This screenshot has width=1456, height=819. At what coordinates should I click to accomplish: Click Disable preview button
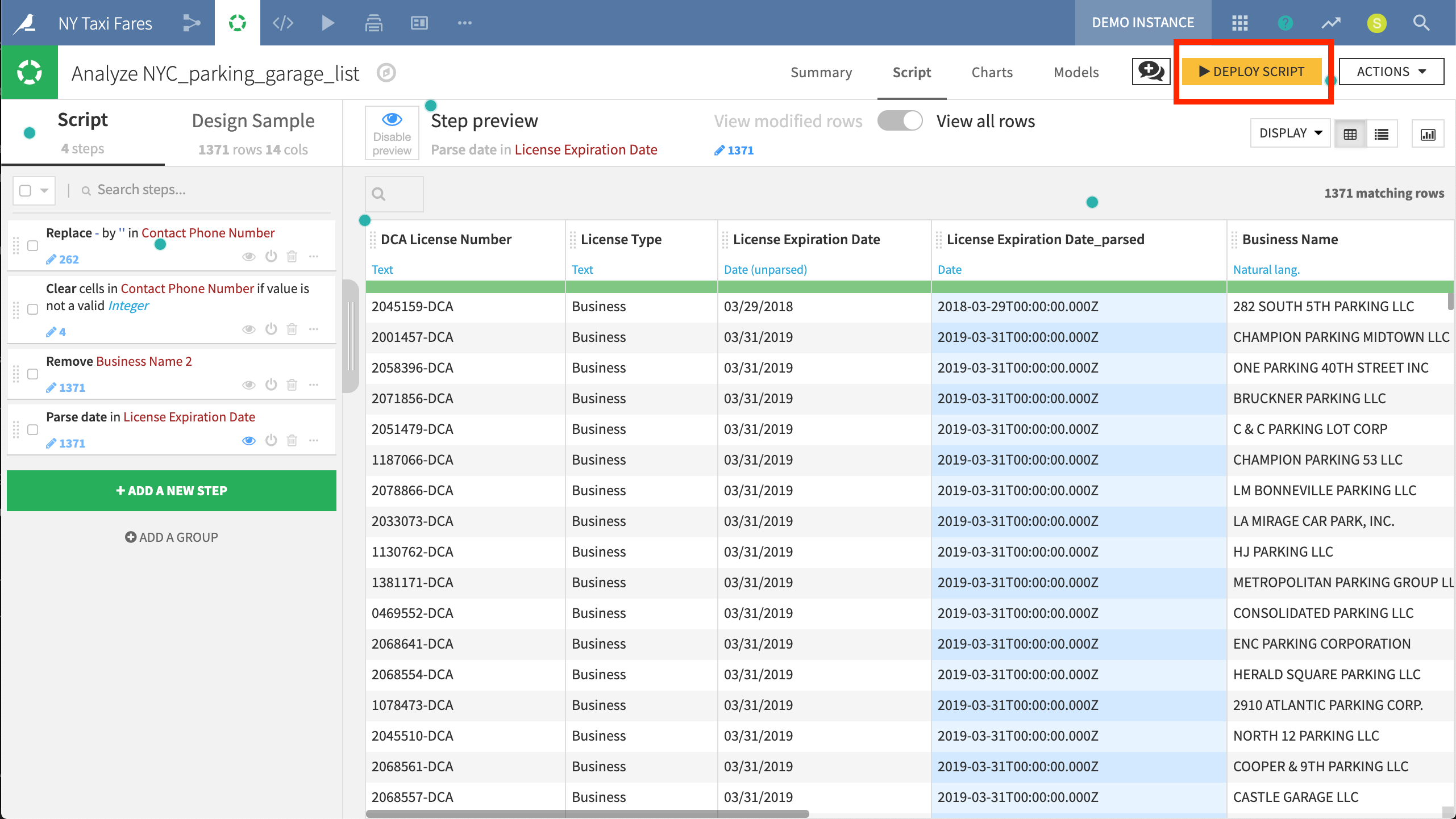[392, 133]
